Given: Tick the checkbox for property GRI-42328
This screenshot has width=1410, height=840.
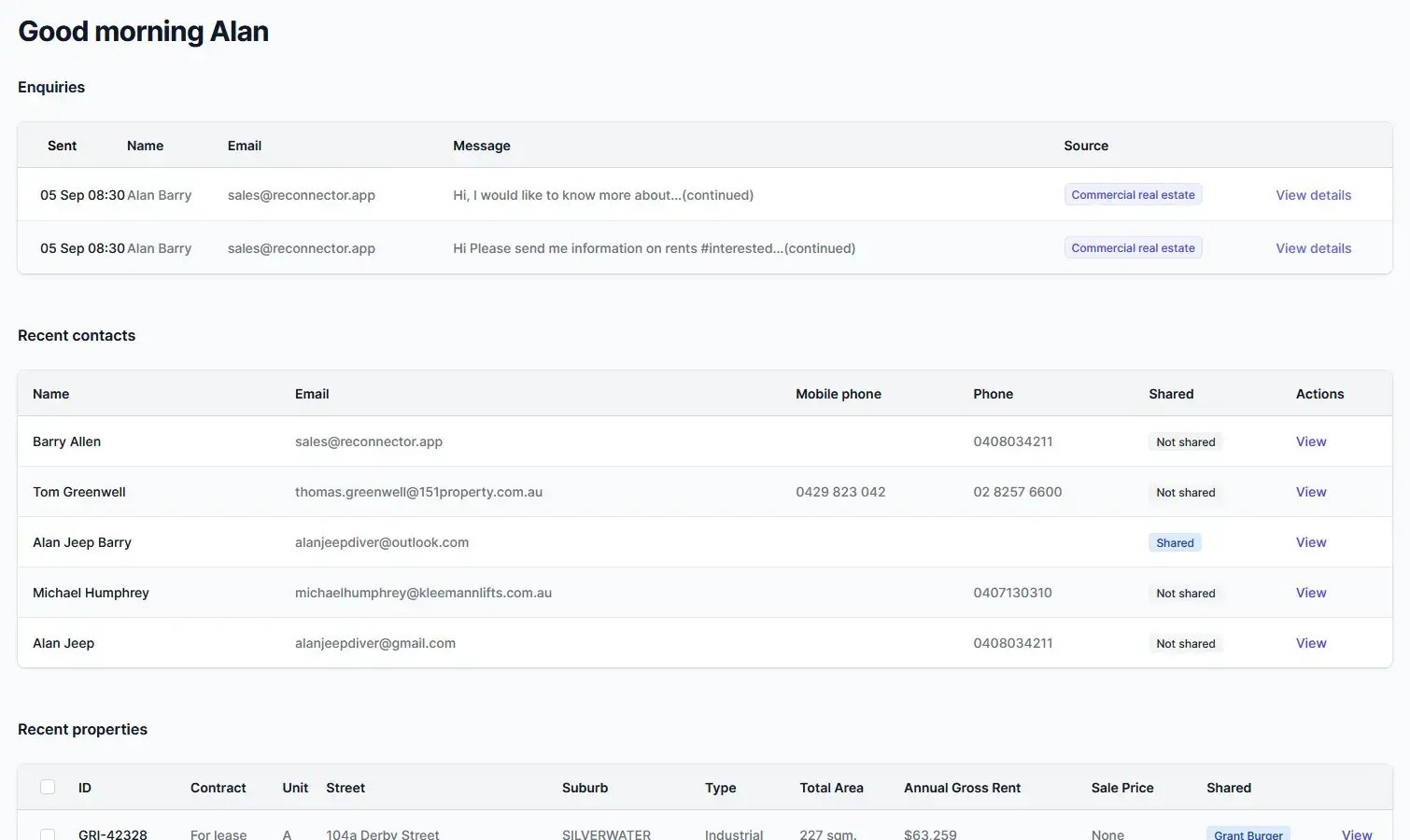Looking at the screenshot, I should coord(48,834).
